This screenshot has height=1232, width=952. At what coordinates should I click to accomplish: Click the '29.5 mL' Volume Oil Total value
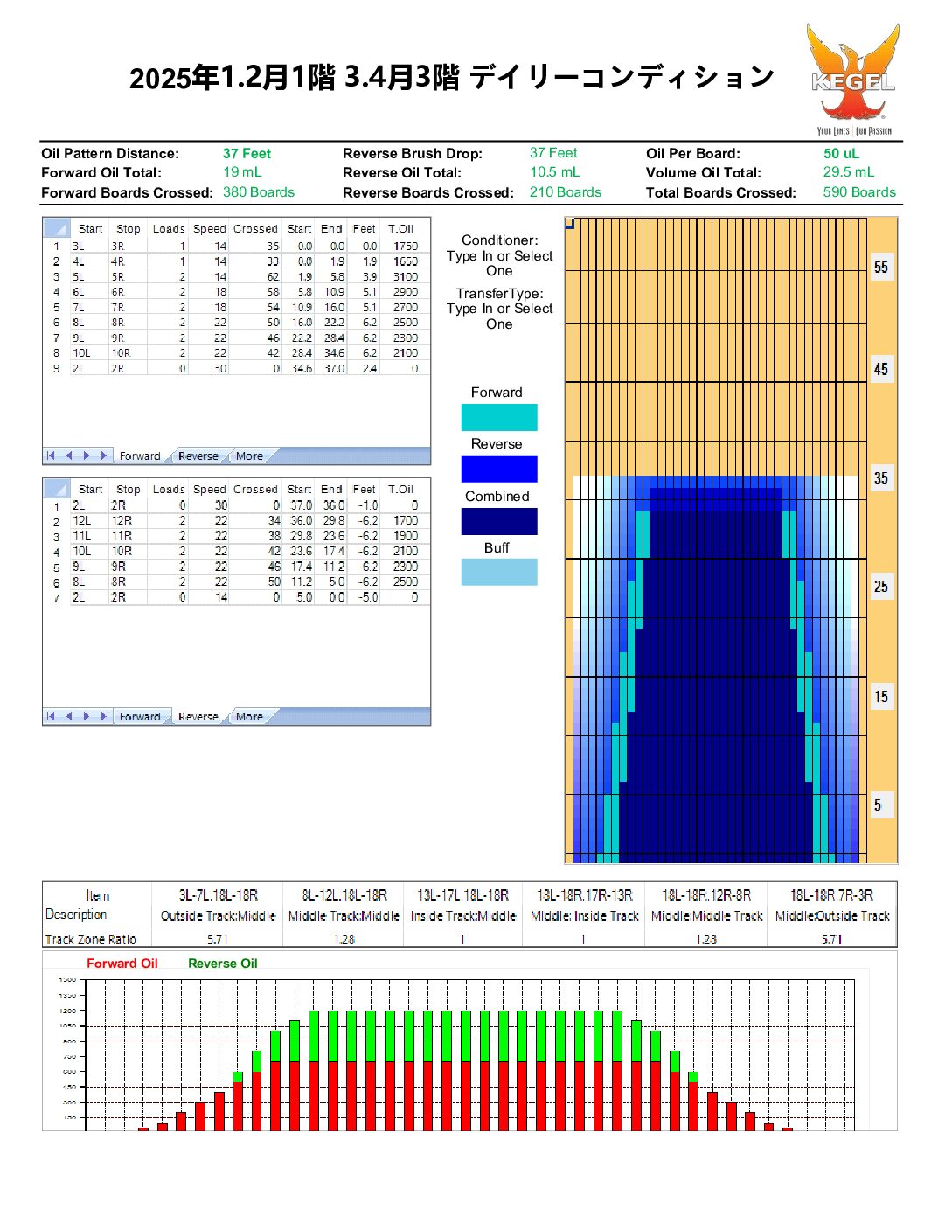coord(848,172)
